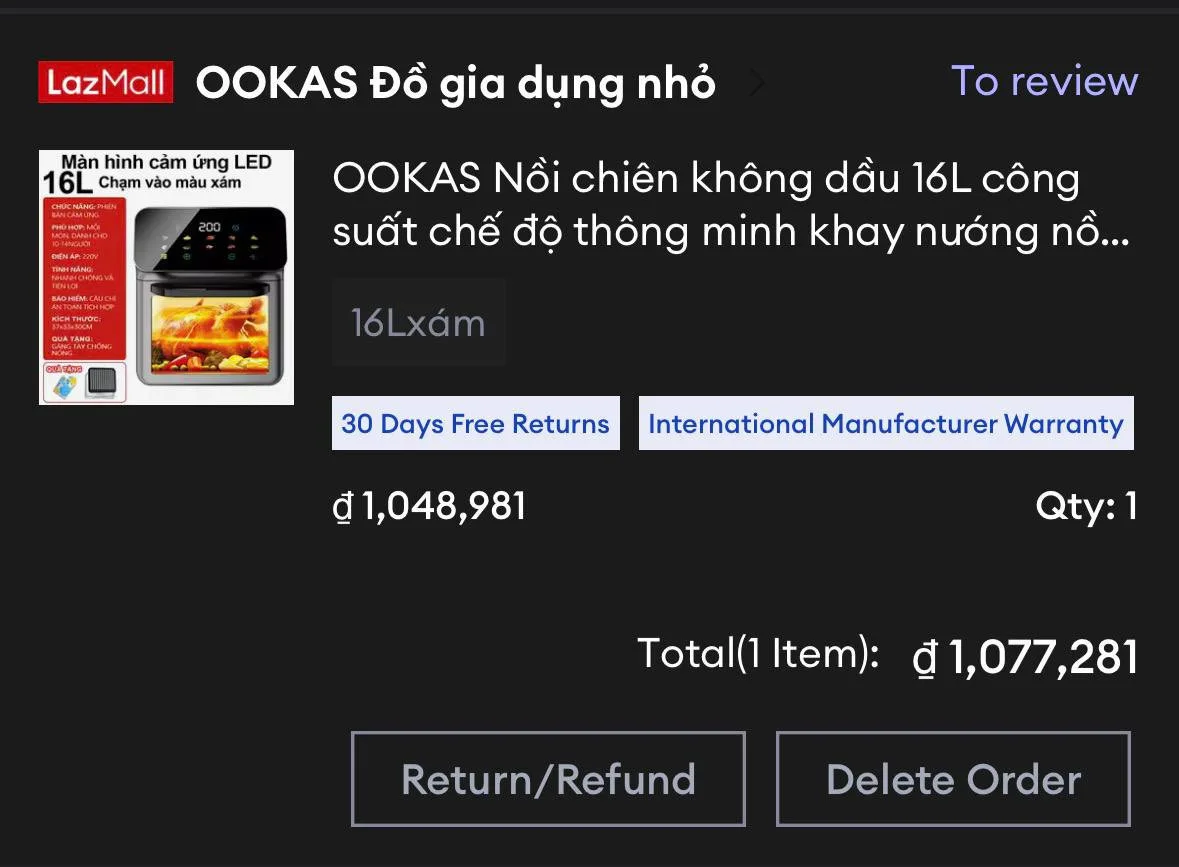Tap the quà tặng gift picture in thumbnail
Viewport: 1179px width, 867px height.
85,382
